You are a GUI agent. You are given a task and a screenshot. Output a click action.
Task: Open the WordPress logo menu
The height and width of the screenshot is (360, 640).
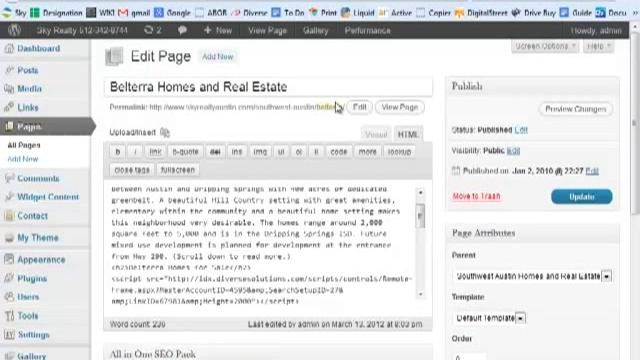click(x=14, y=30)
